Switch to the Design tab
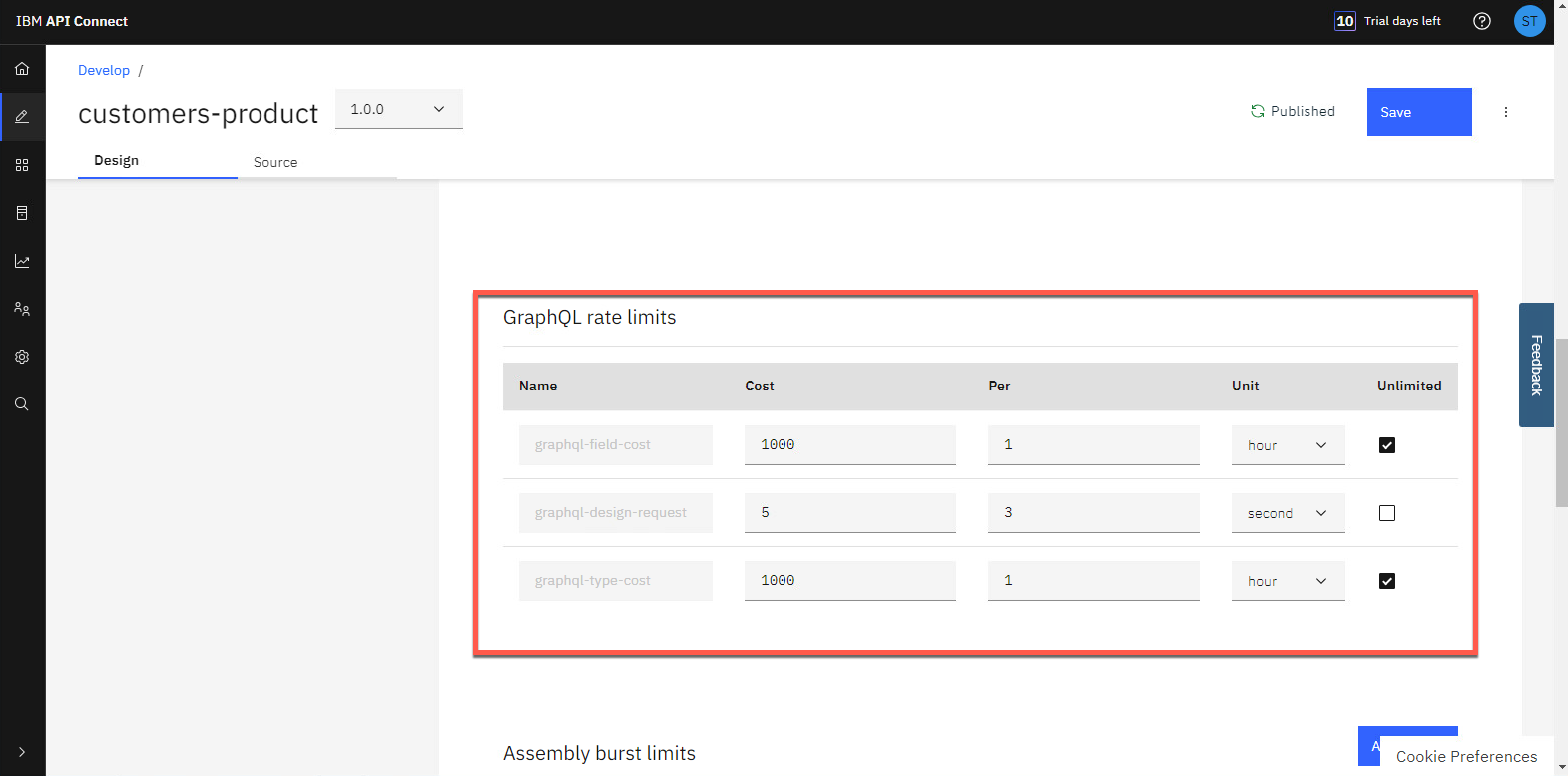The height and width of the screenshot is (776, 1568). coord(117,161)
